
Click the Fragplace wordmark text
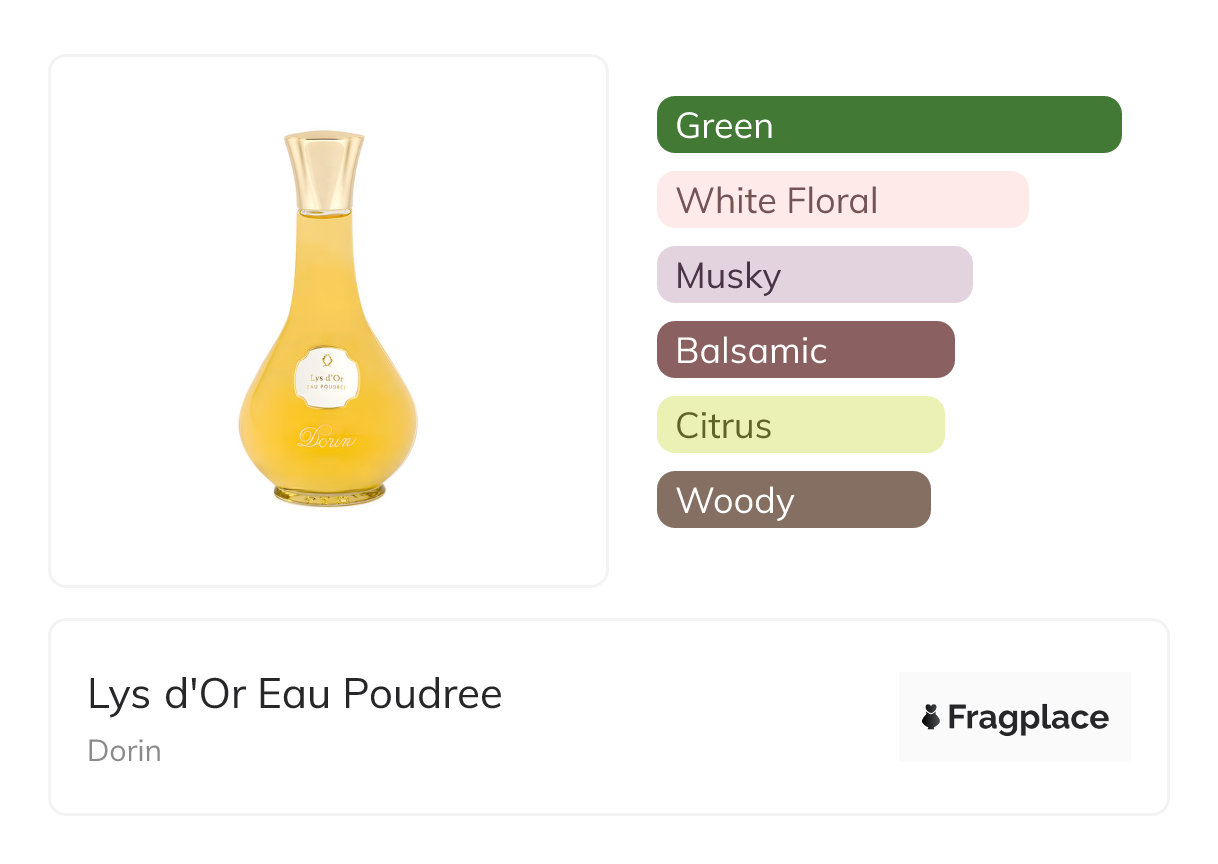(x=1027, y=718)
